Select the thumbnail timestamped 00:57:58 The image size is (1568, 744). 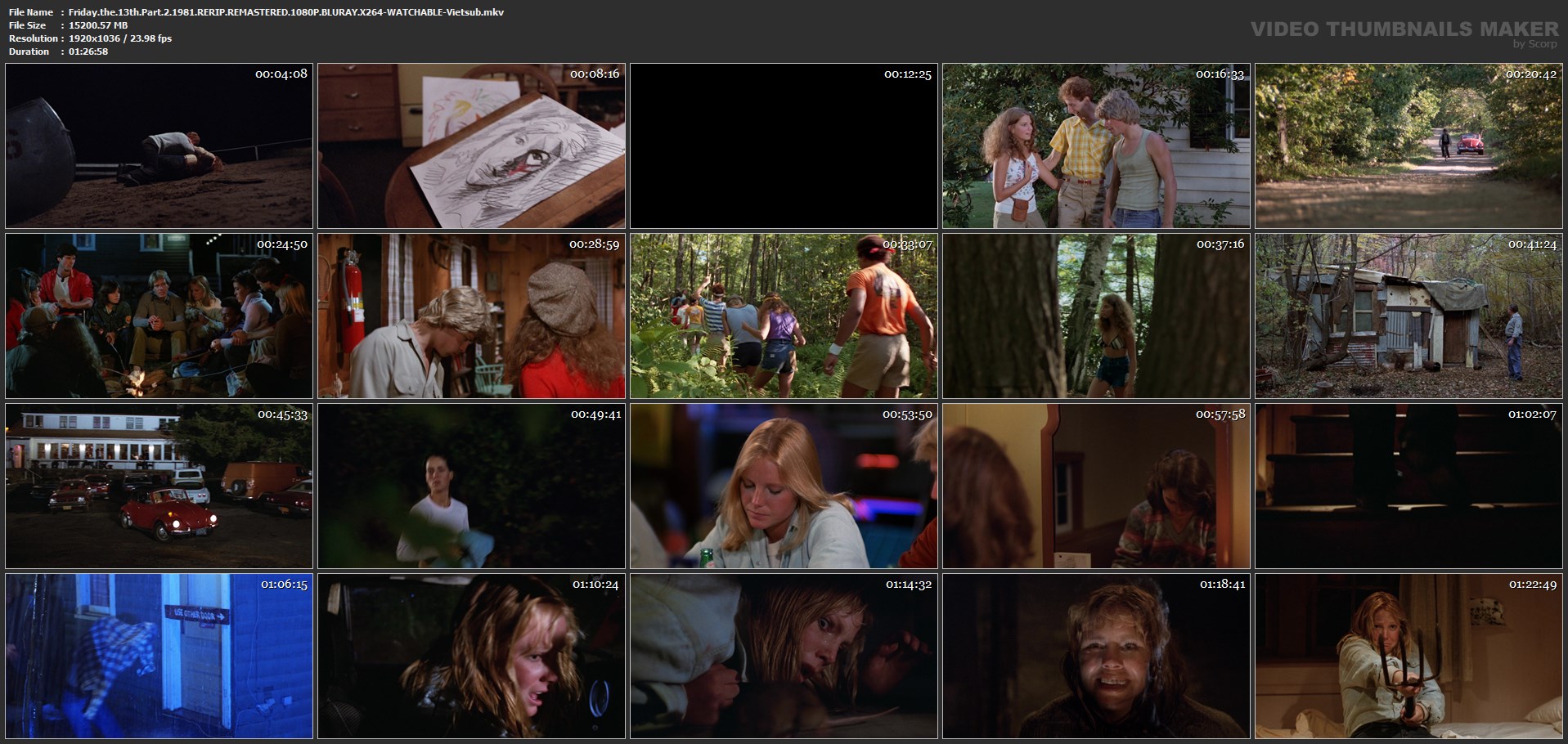point(1096,486)
